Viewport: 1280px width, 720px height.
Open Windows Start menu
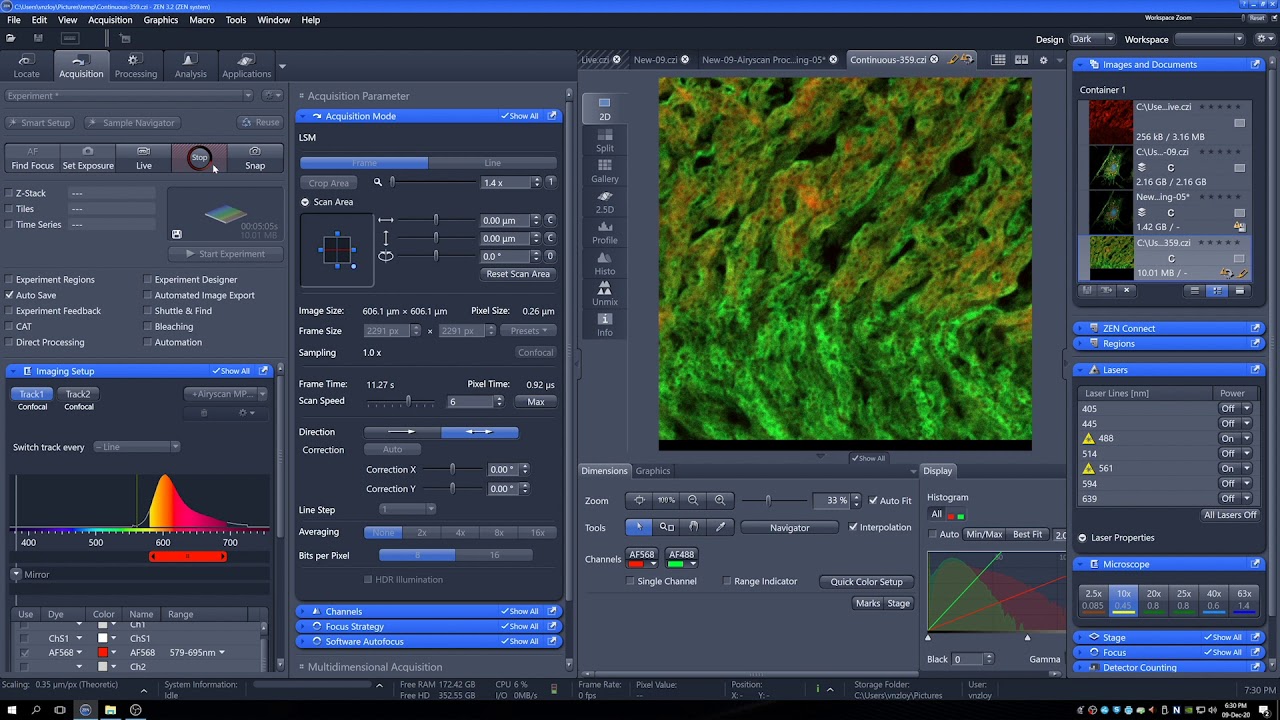pos(11,710)
